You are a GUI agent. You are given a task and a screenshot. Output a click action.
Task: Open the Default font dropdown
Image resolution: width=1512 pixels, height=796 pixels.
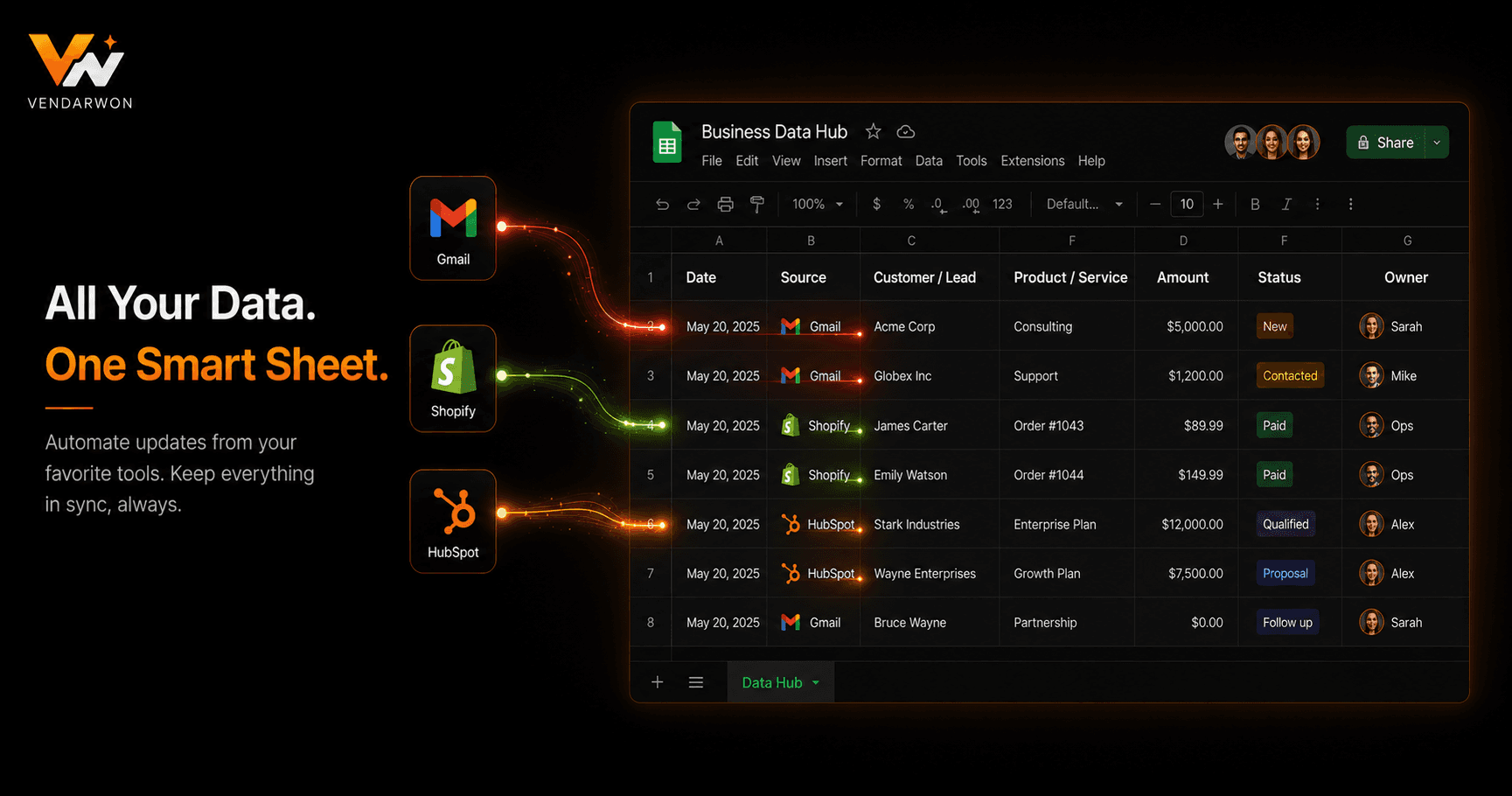pos(1084,204)
